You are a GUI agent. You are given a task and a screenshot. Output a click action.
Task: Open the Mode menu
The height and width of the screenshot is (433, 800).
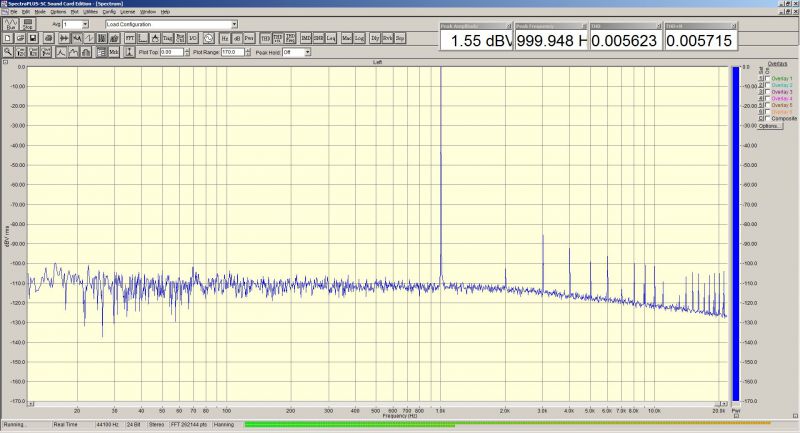tap(40, 11)
